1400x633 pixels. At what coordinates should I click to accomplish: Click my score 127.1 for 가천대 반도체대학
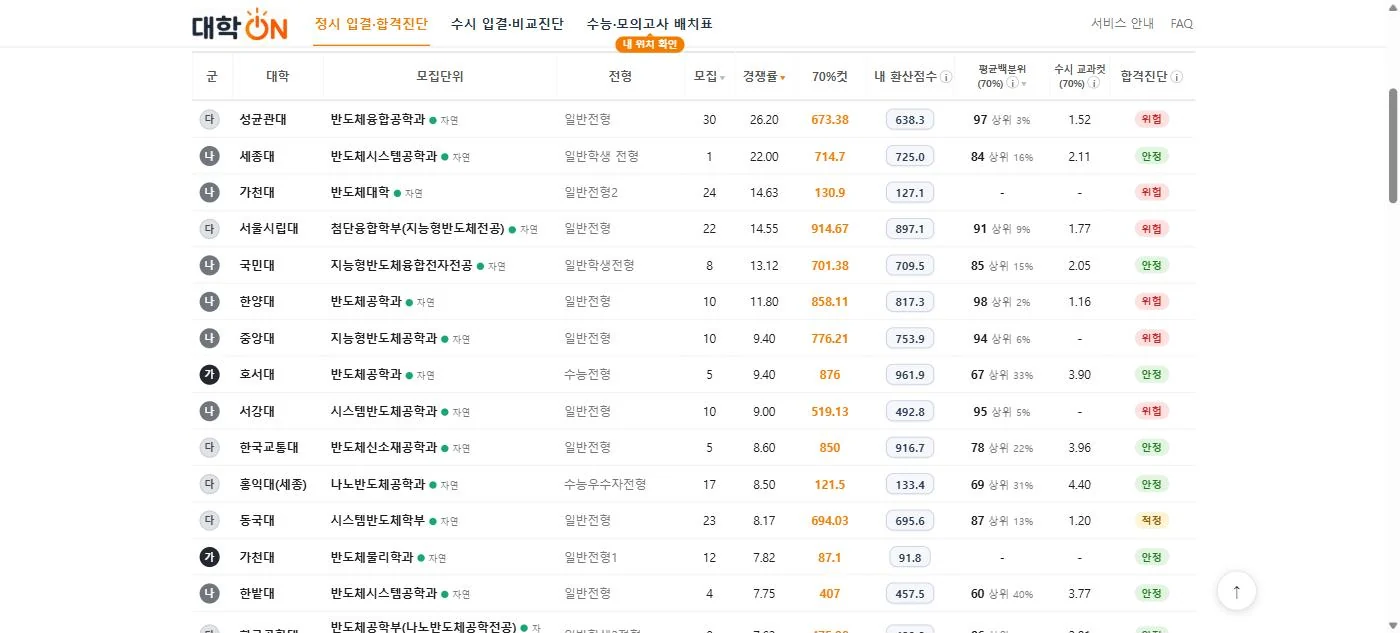coord(910,192)
